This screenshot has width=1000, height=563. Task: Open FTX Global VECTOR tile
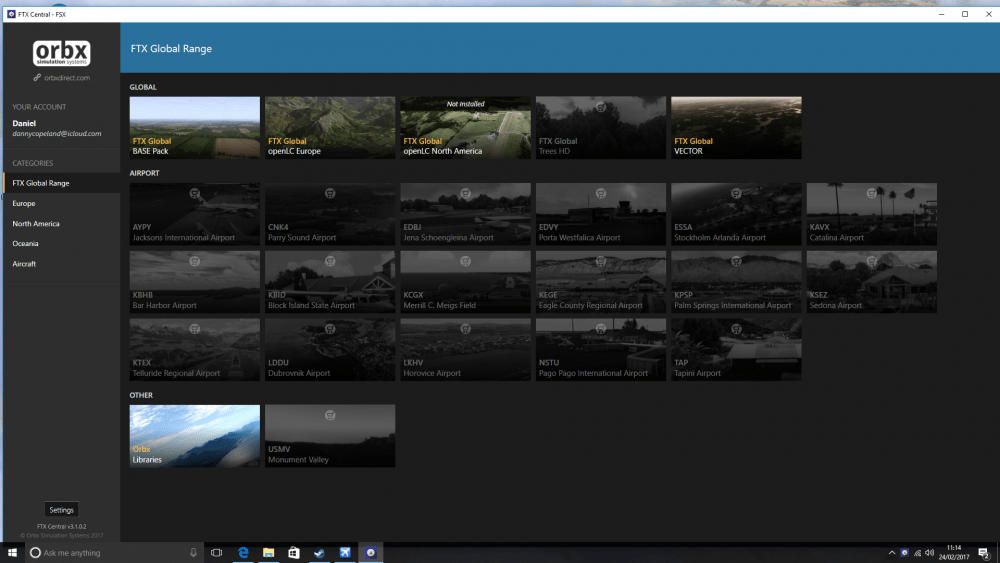click(736, 128)
